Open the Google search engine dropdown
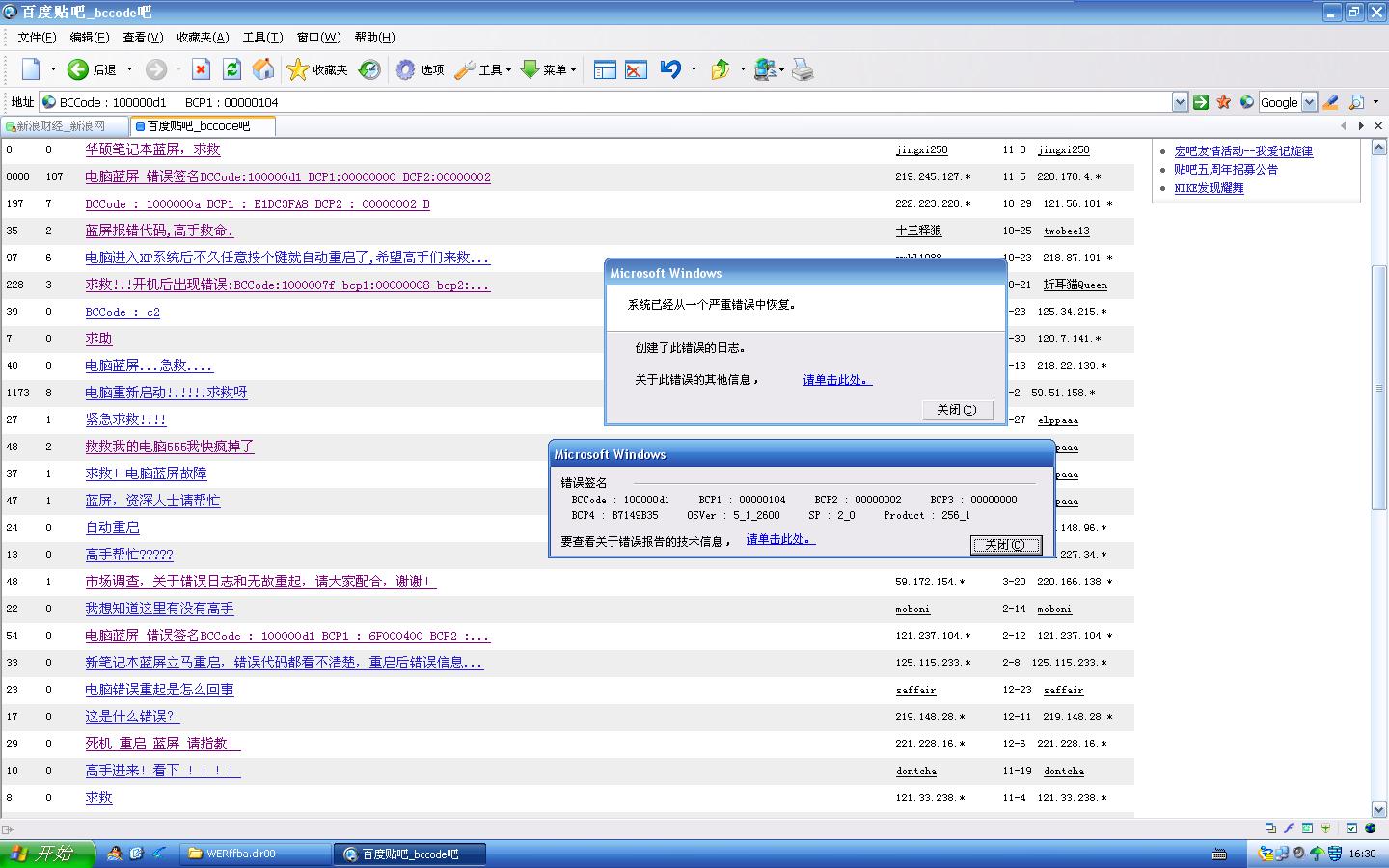The image size is (1389, 868). pos(1309,102)
